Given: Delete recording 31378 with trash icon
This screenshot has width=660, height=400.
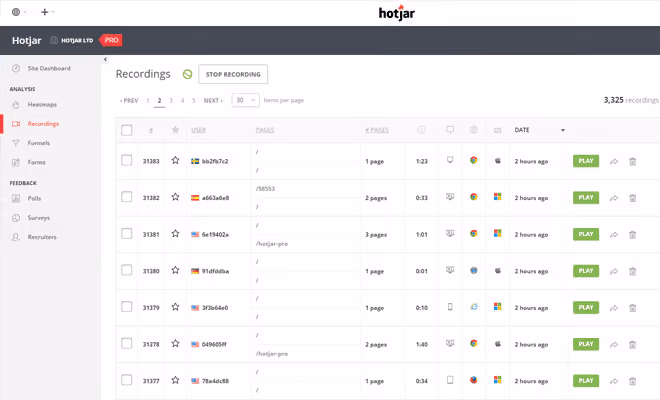Looking at the screenshot, I should point(632,344).
